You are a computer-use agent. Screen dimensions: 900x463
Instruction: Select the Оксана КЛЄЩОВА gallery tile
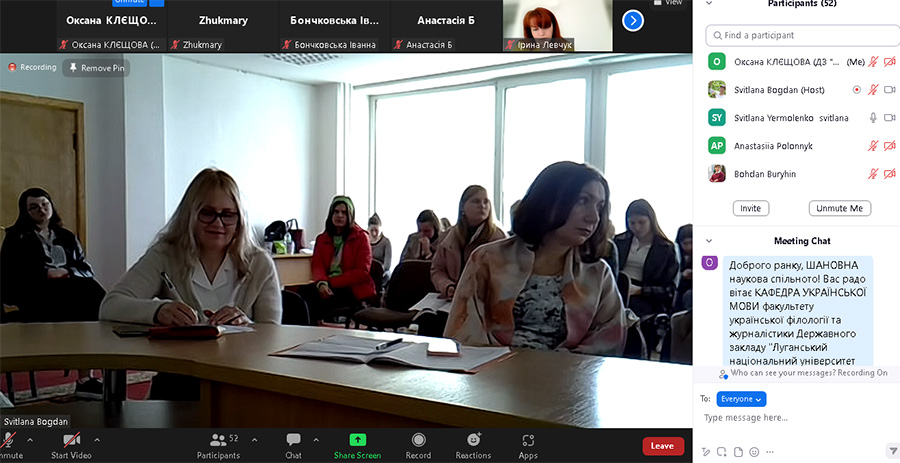click(x=111, y=26)
